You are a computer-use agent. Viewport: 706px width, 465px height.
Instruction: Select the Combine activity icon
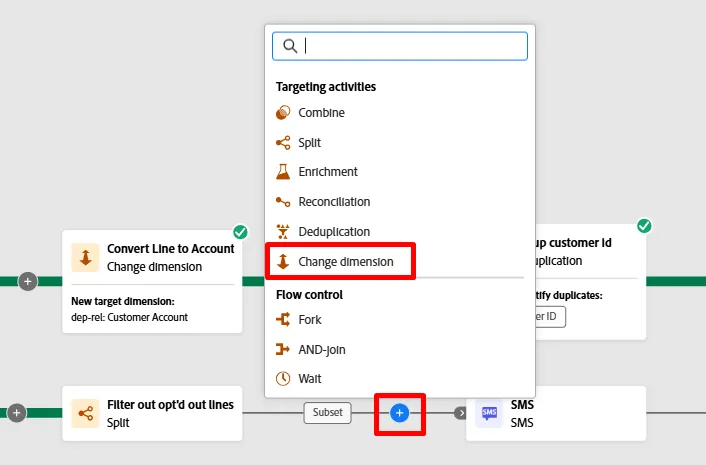pyautogui.click(x=283, y=113)
